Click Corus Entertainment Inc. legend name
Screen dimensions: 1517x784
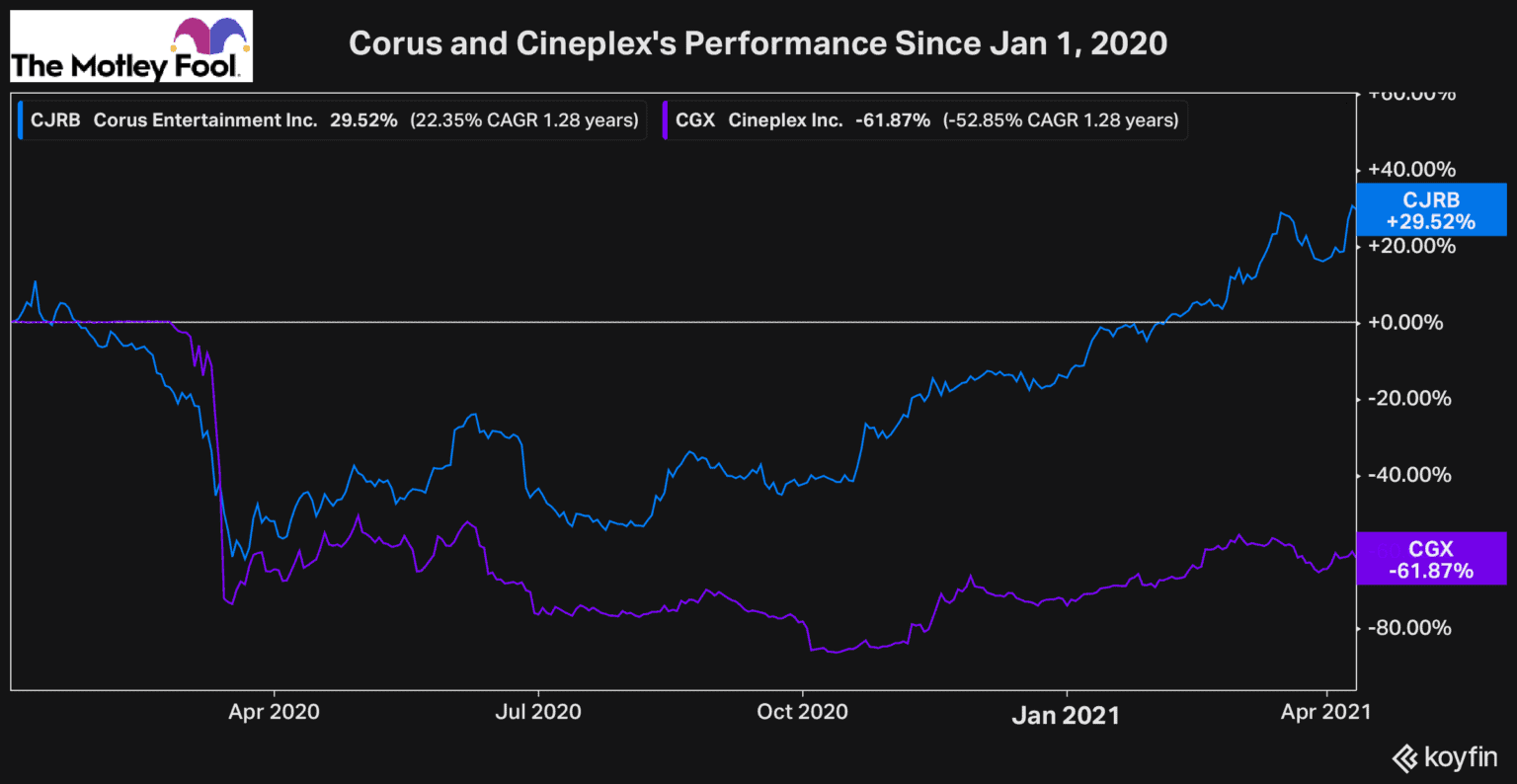tap(205, 120)
